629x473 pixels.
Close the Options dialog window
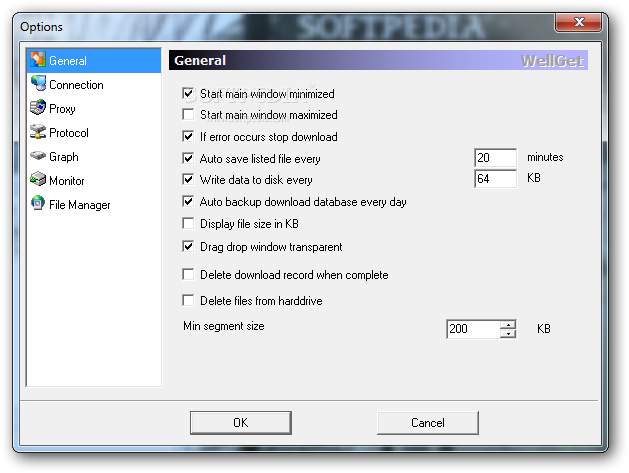point(578,22)
